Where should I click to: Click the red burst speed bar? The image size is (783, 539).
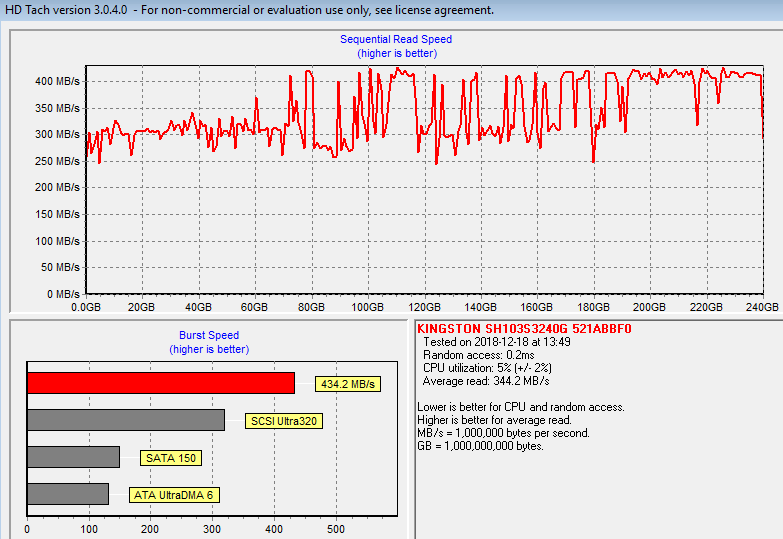click(161, 383)
